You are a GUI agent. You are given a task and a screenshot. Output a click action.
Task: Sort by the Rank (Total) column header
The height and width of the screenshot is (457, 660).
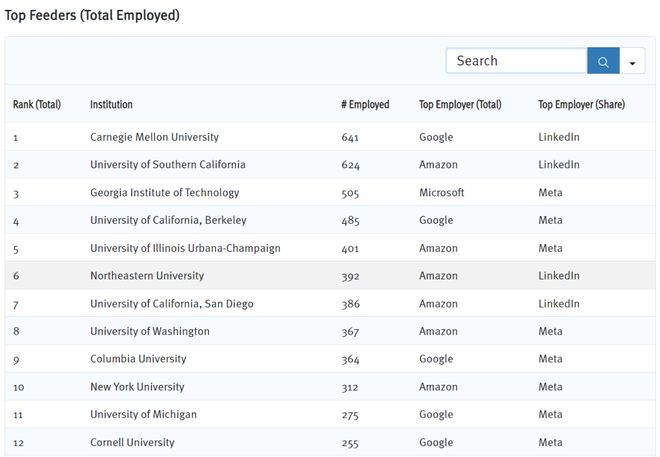point(37,104)
